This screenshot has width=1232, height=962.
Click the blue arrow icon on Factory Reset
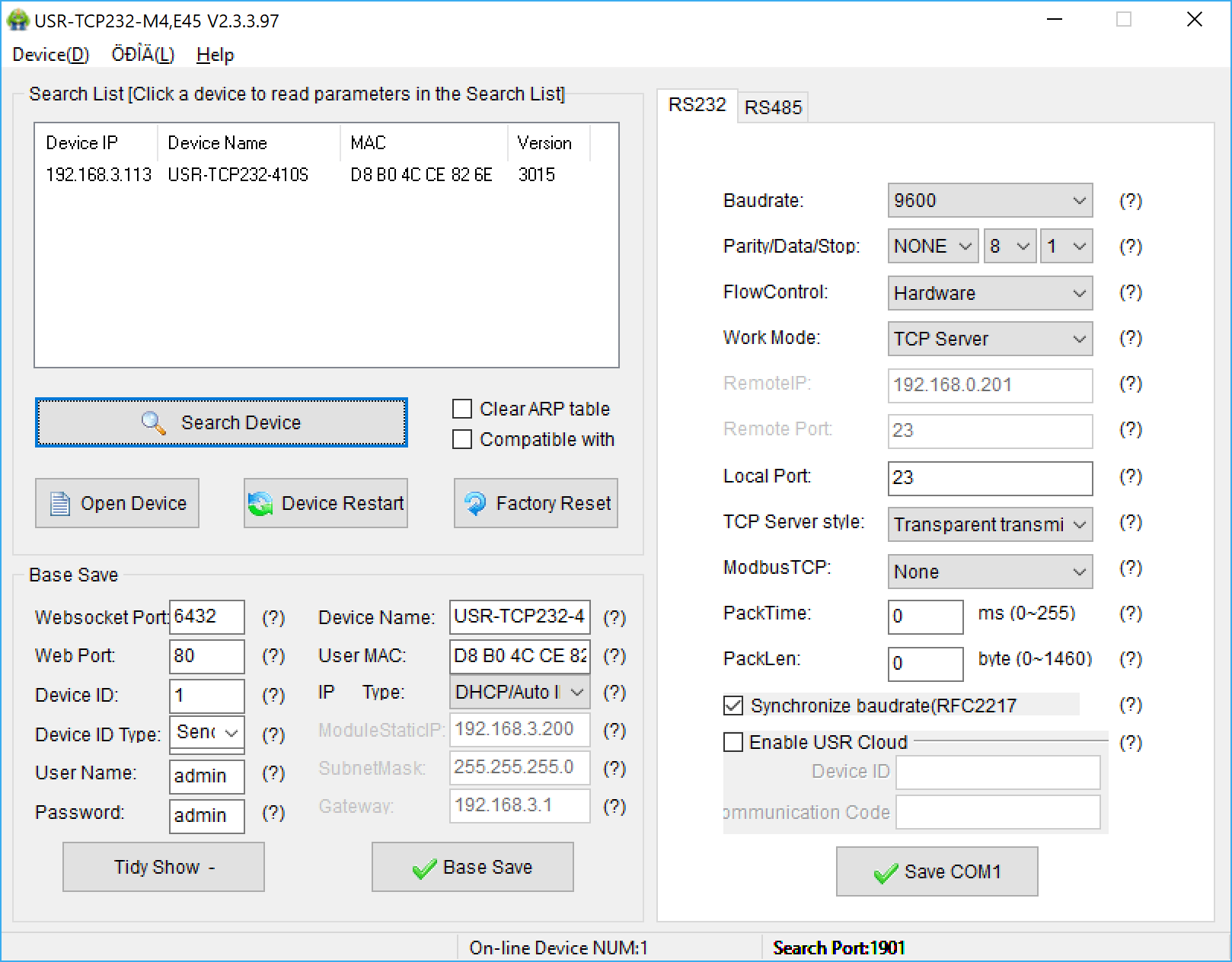(x=475, y=503)
